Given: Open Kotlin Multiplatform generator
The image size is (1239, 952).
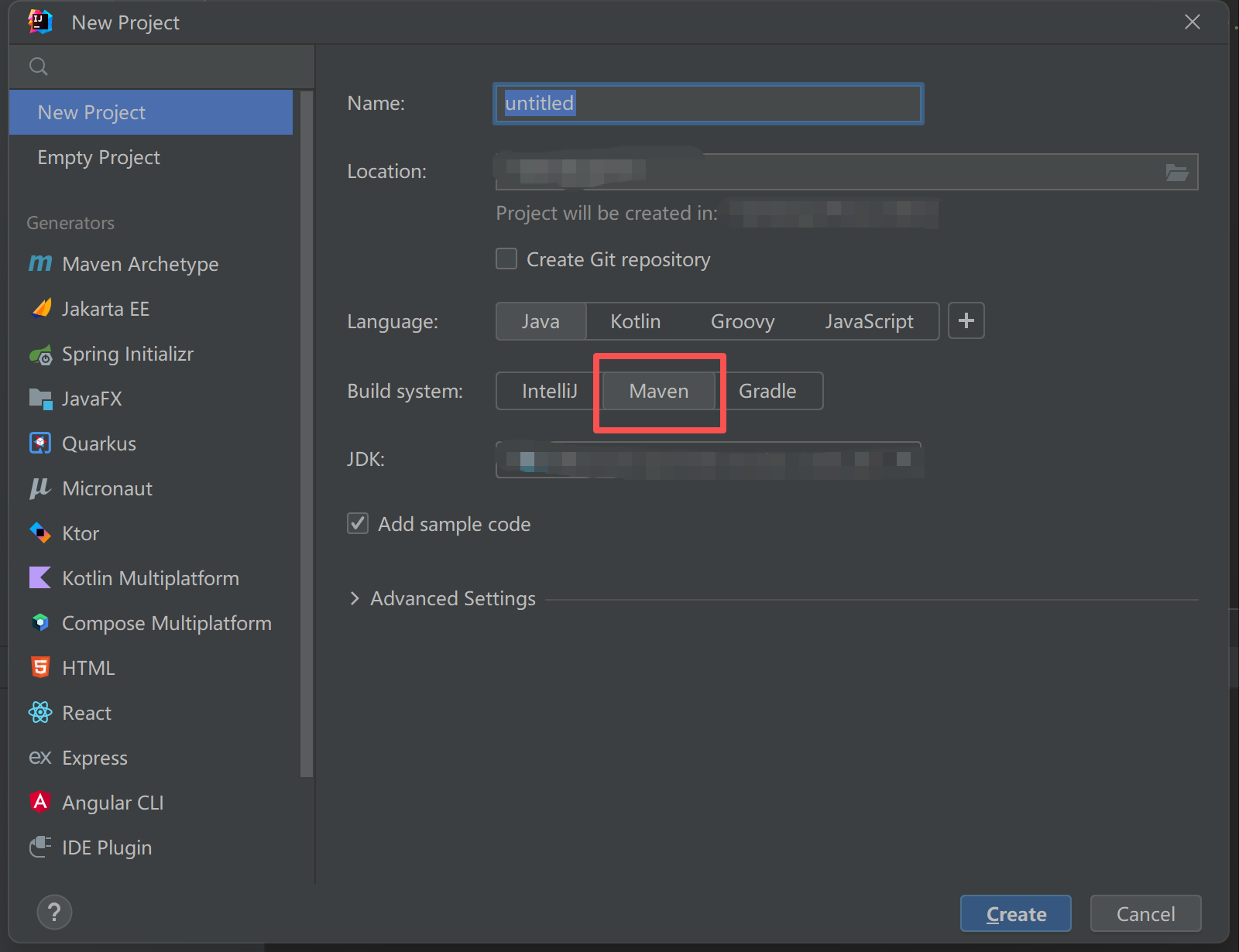Looking at the screenshot, I should (151, 578).
